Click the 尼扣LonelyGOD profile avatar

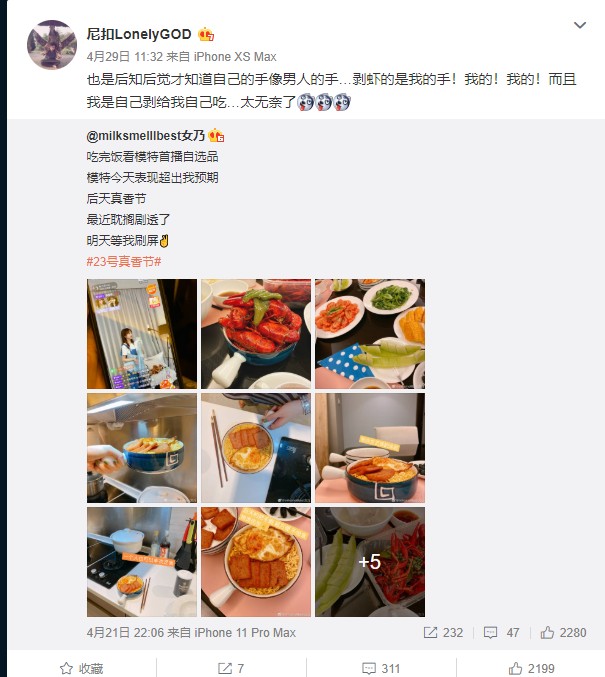pos(52,44)
